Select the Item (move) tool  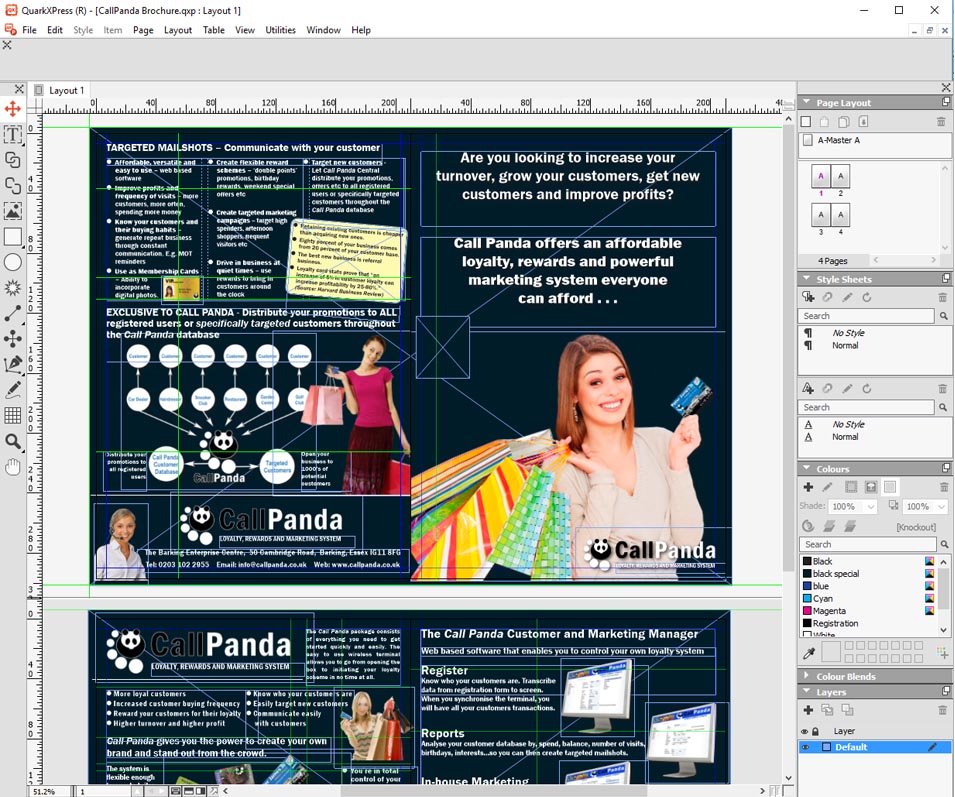click(13, 109)
